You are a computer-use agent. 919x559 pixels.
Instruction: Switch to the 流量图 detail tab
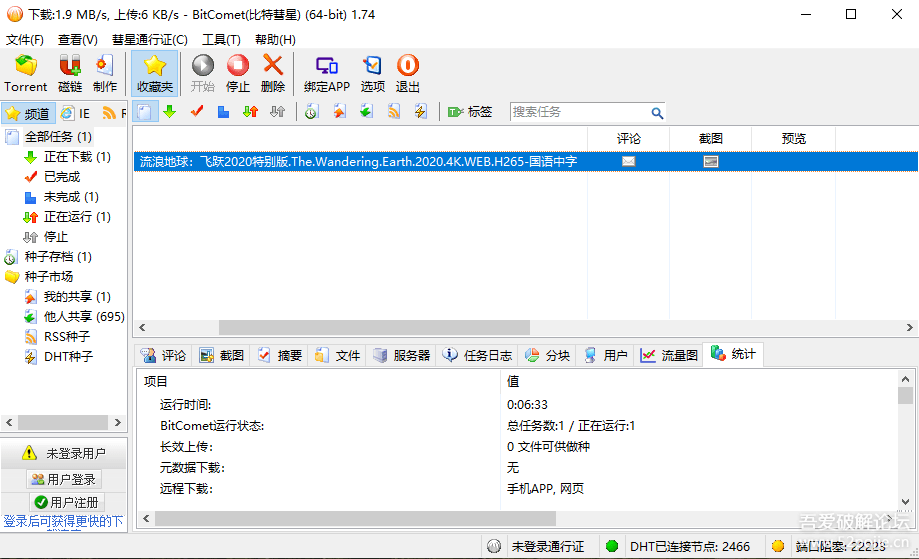coord(669,356)
